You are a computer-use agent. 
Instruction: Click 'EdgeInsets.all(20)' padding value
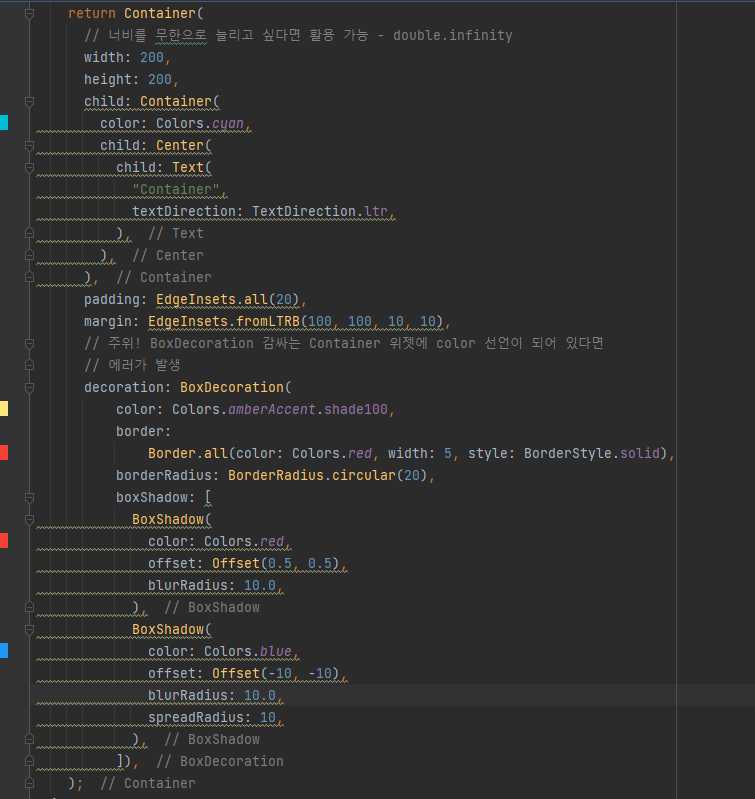(x=228, y=299)
